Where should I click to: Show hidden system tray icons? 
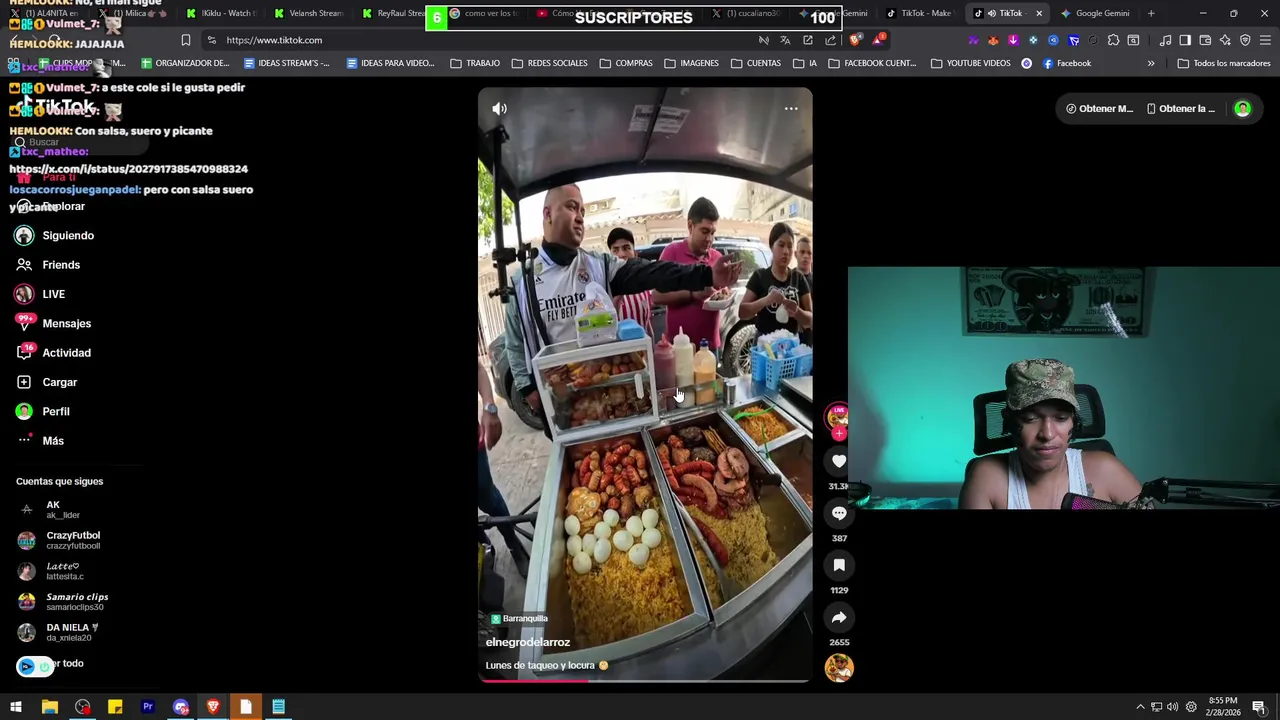tap(1140, 707)
